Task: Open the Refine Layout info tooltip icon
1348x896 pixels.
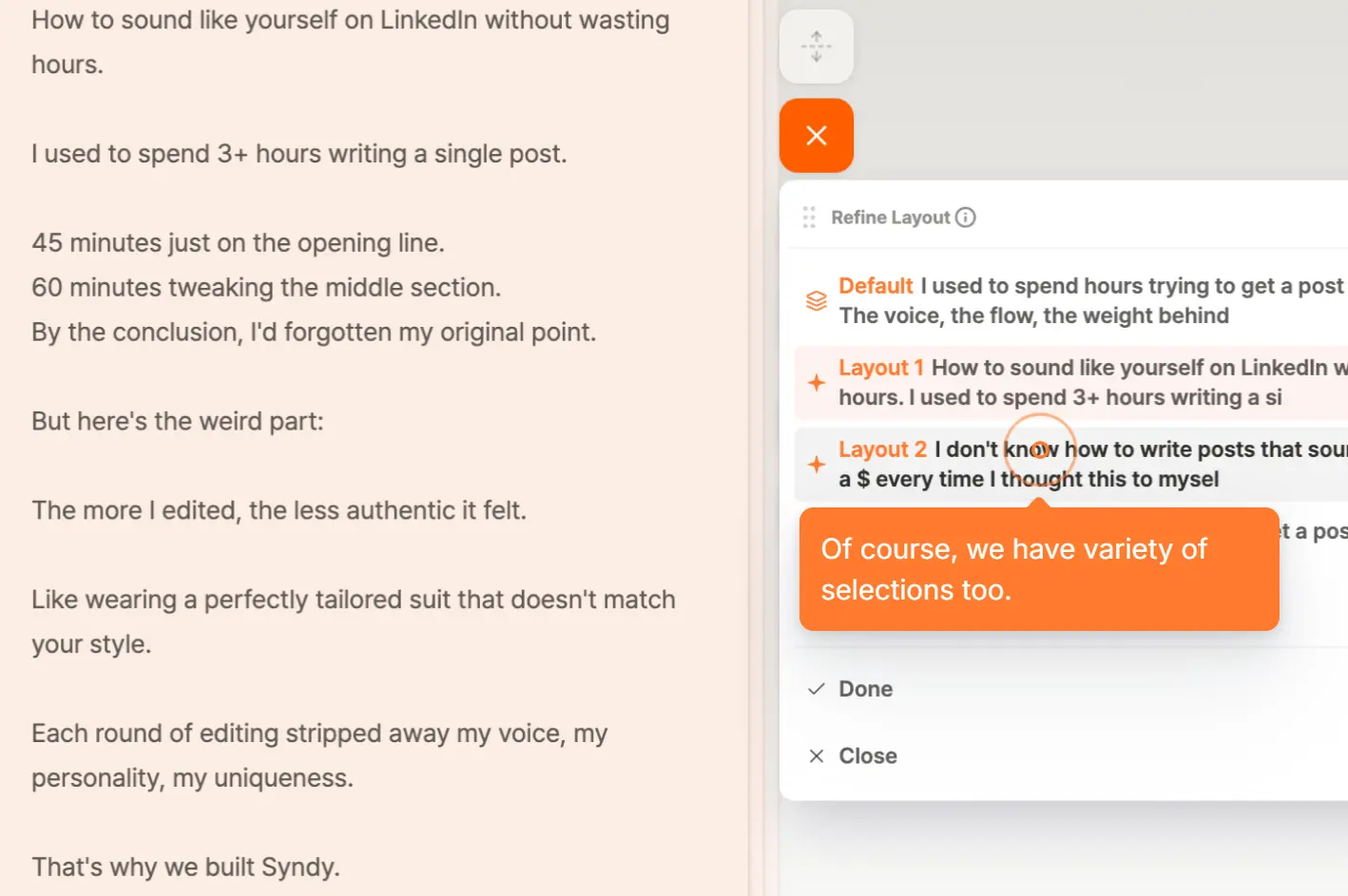Action: click(x=966, y=217)
